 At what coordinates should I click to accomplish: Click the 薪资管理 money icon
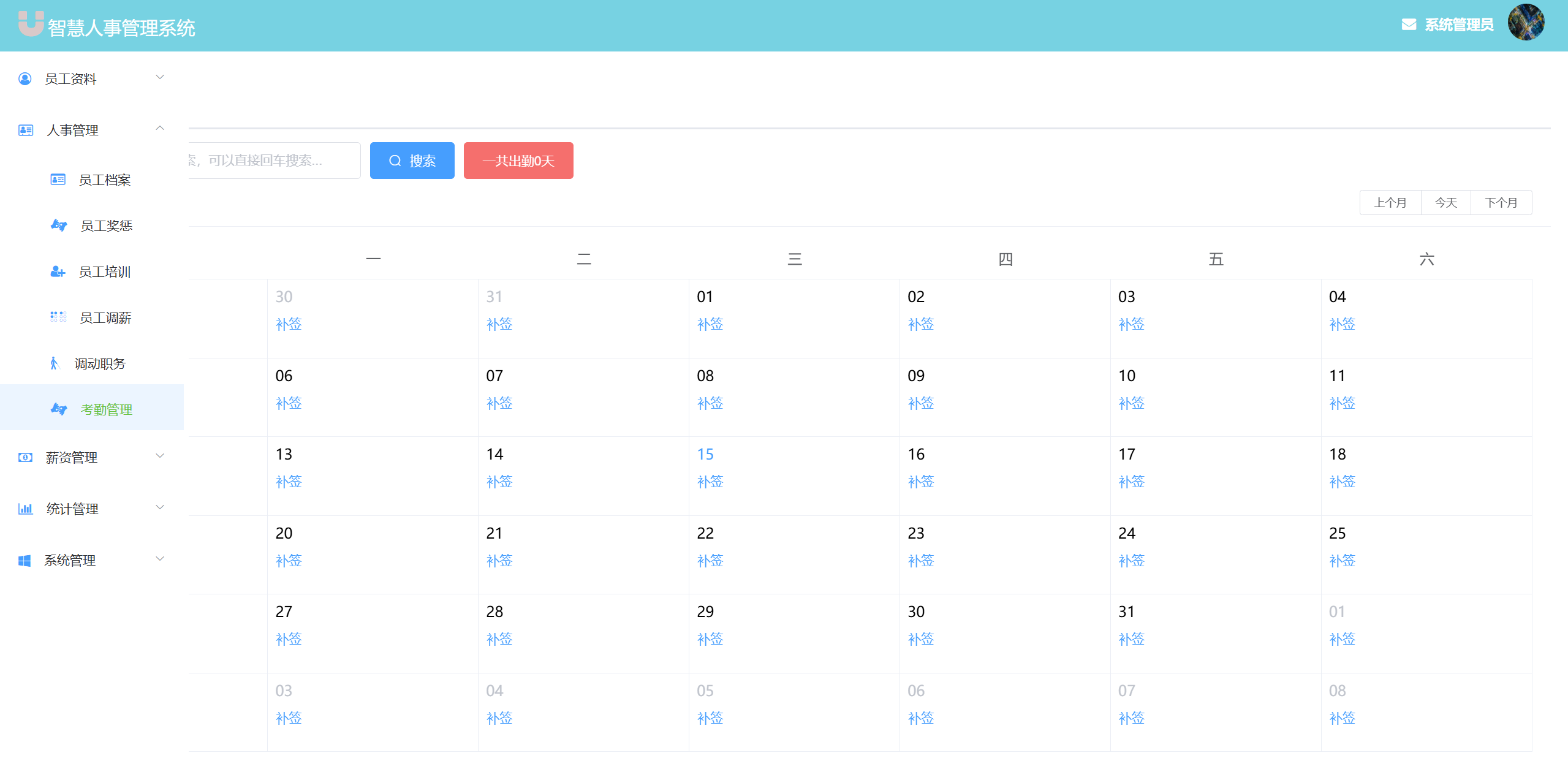click(x=25, y=457)
